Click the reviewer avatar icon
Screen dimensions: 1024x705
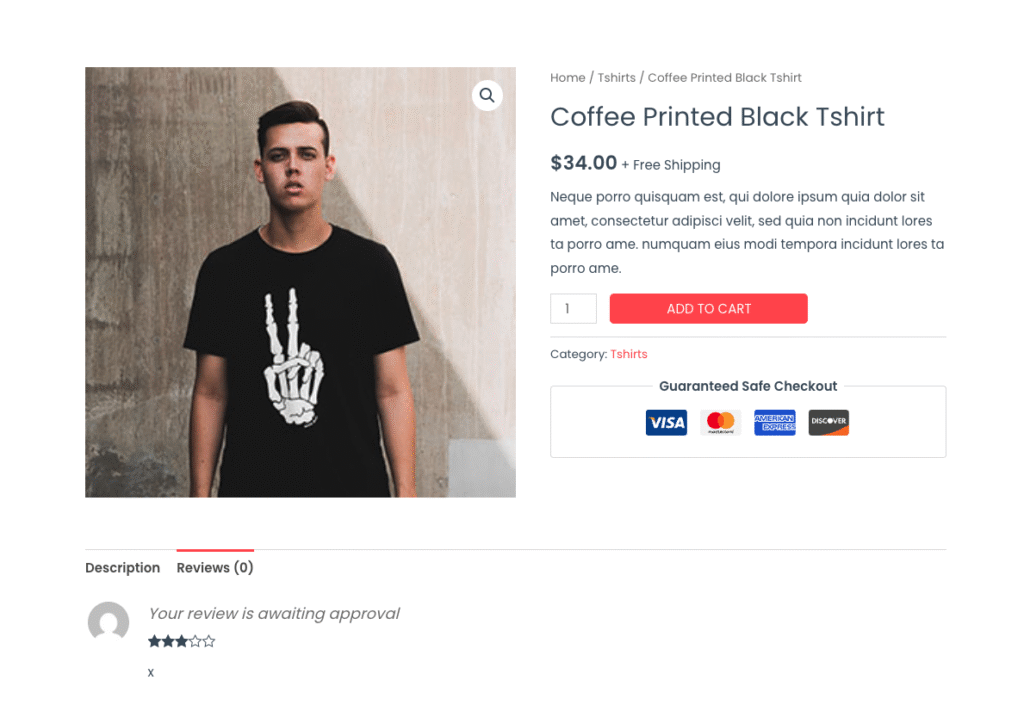pos(108,622)
